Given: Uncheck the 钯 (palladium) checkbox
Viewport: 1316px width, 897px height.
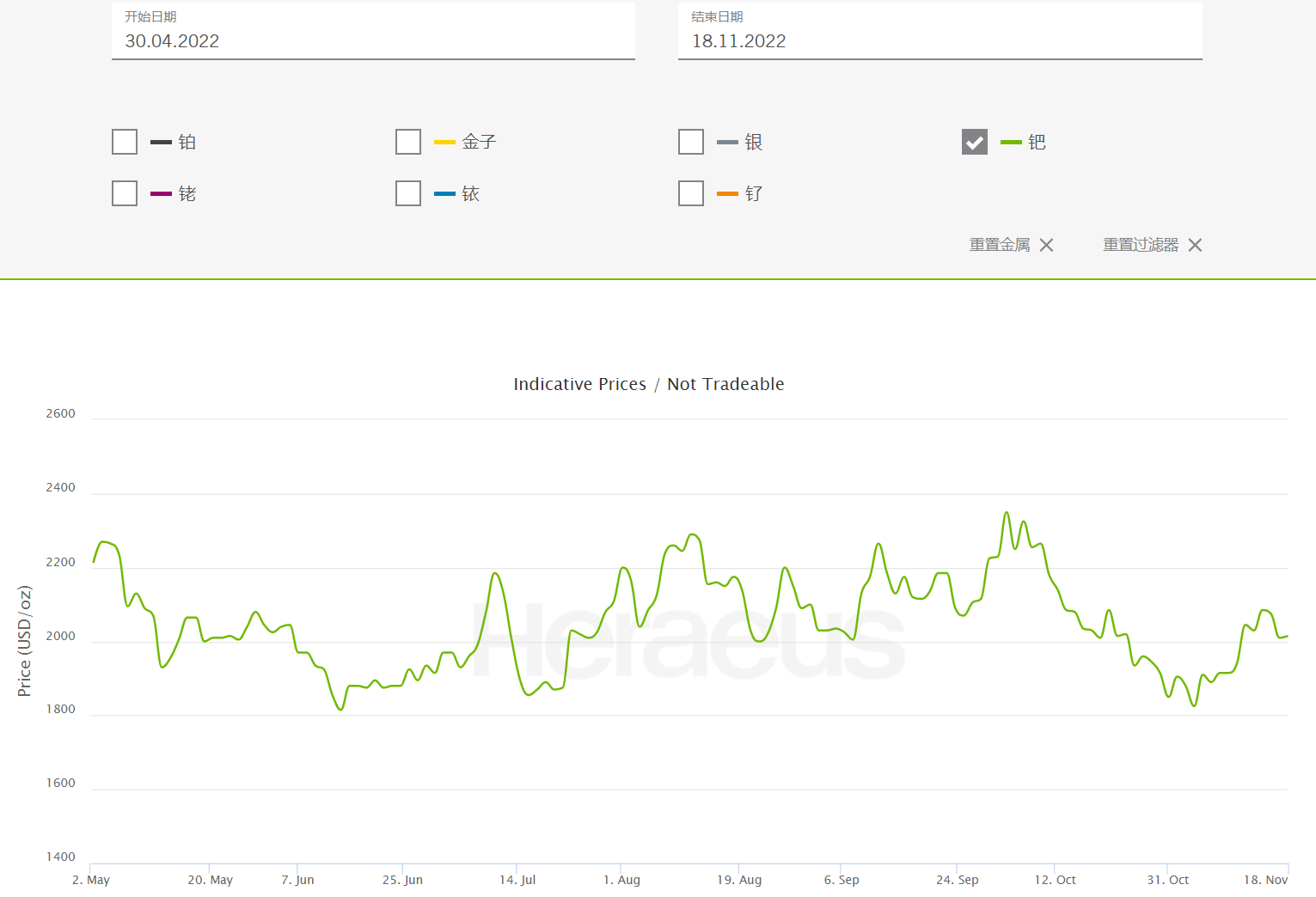Looking at the screenshot, I should point(975,142).
